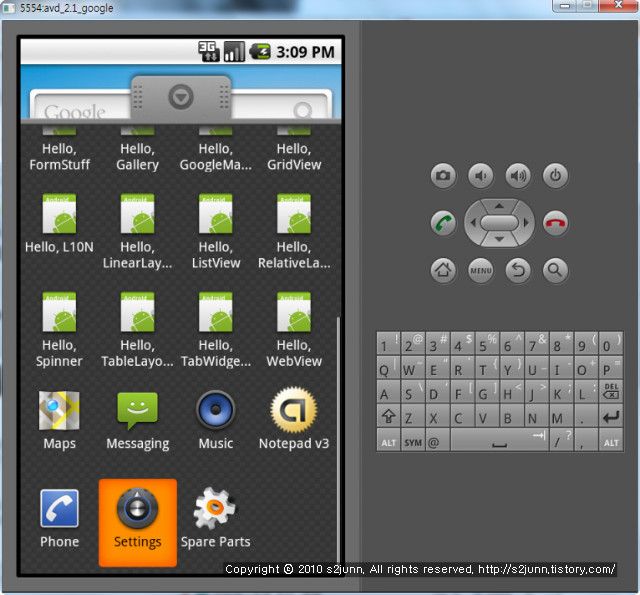640x595 pixels.
Task: Click the period key on keyboard
Action: [586, 416]
